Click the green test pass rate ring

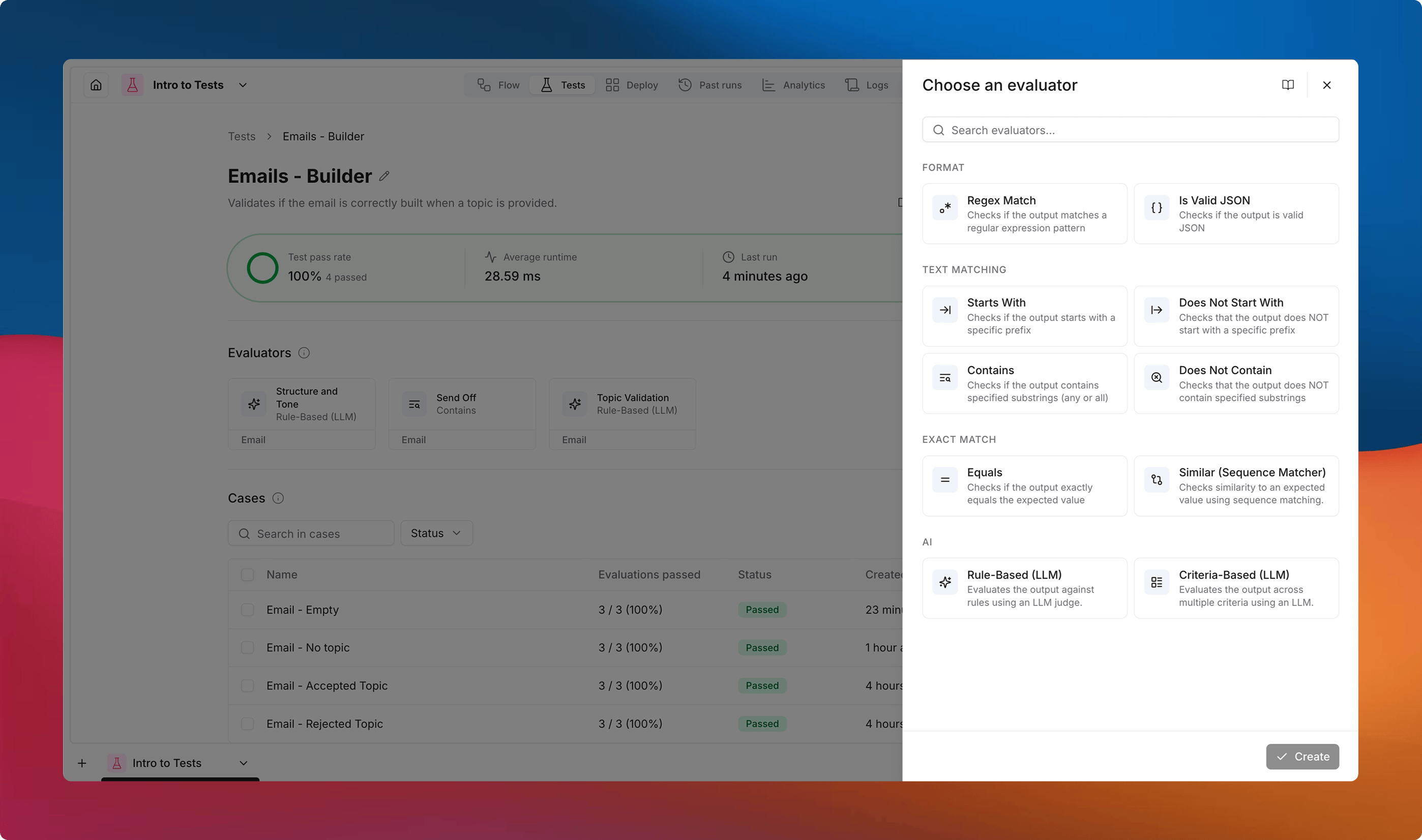[262, 268]
